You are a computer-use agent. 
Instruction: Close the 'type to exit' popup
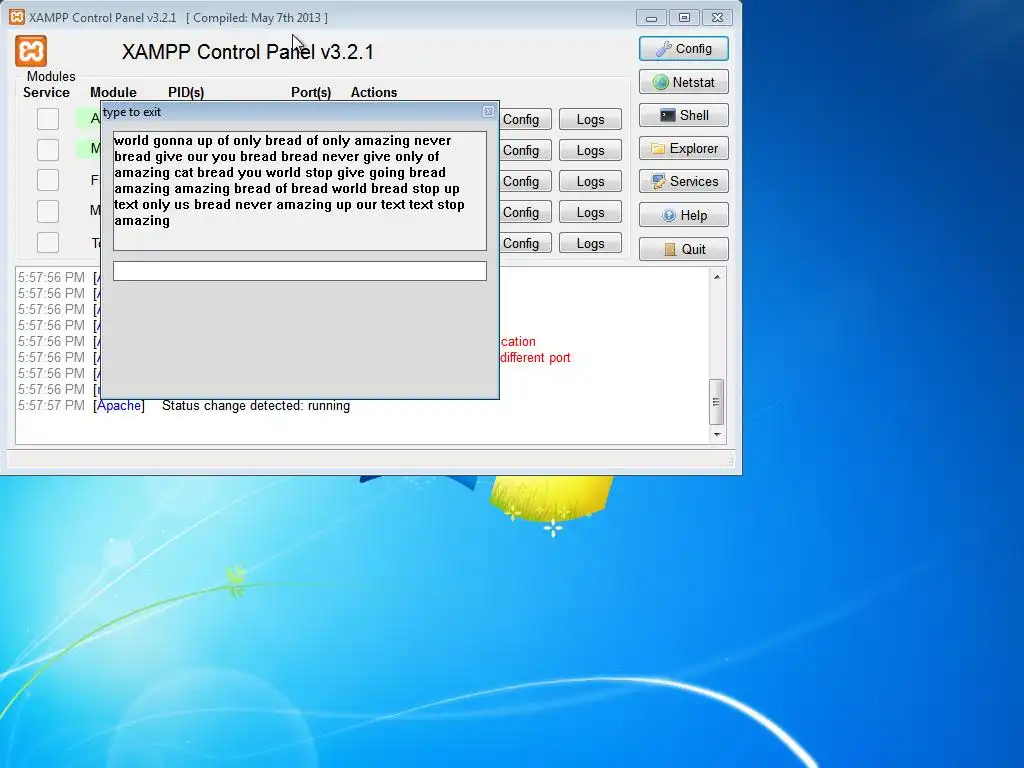(488, 112)
